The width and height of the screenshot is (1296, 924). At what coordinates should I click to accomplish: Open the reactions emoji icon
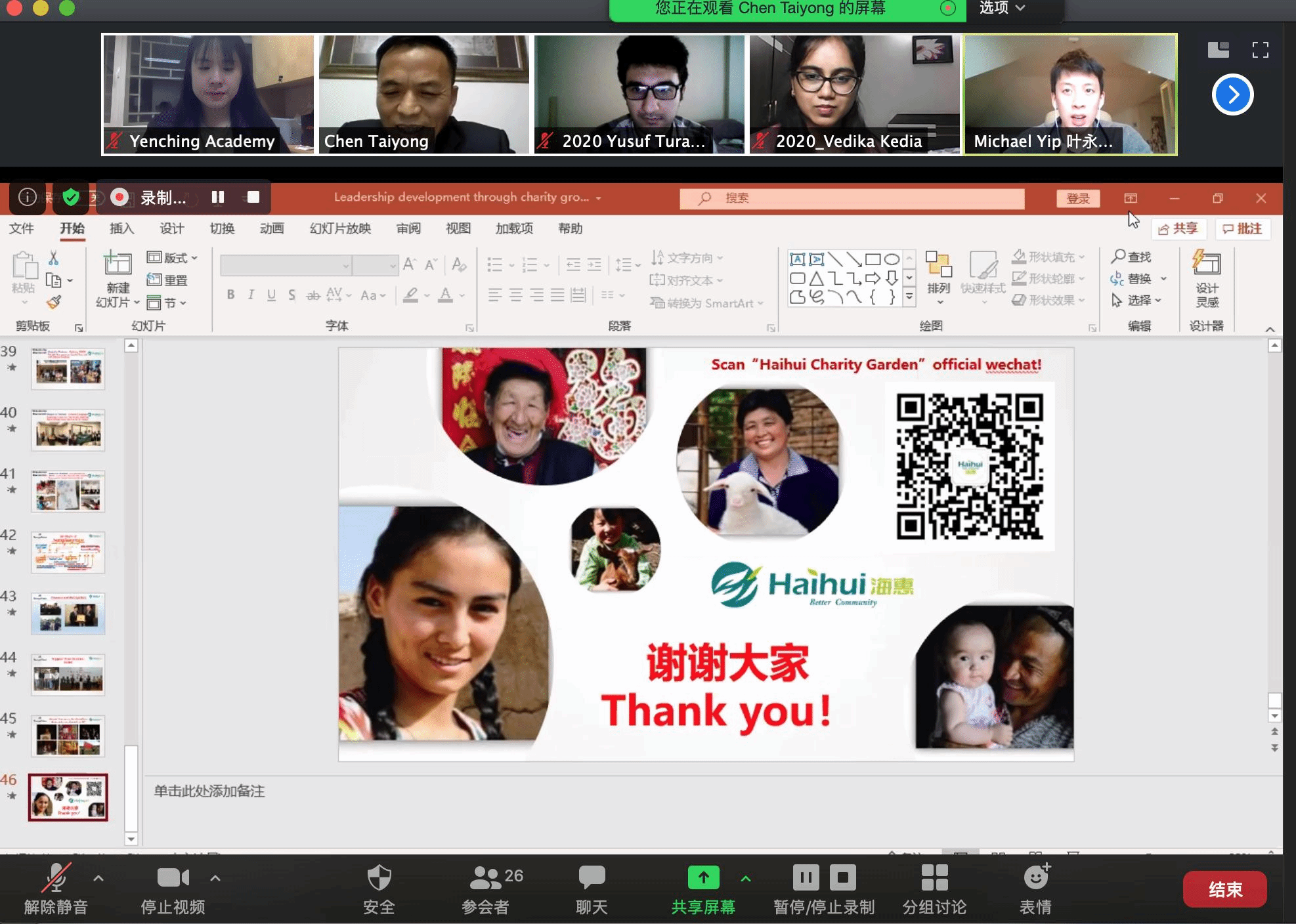tap(1036, 877)
